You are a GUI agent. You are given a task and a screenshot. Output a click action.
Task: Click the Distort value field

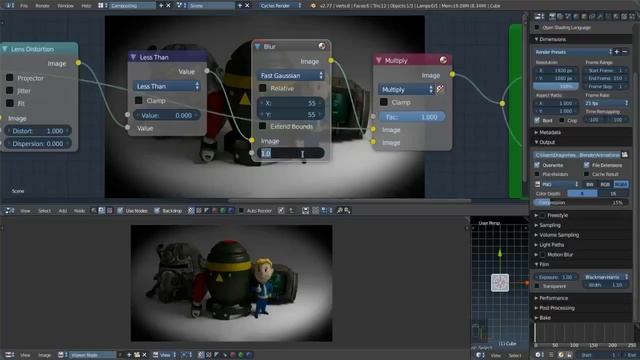coord(38,131)
